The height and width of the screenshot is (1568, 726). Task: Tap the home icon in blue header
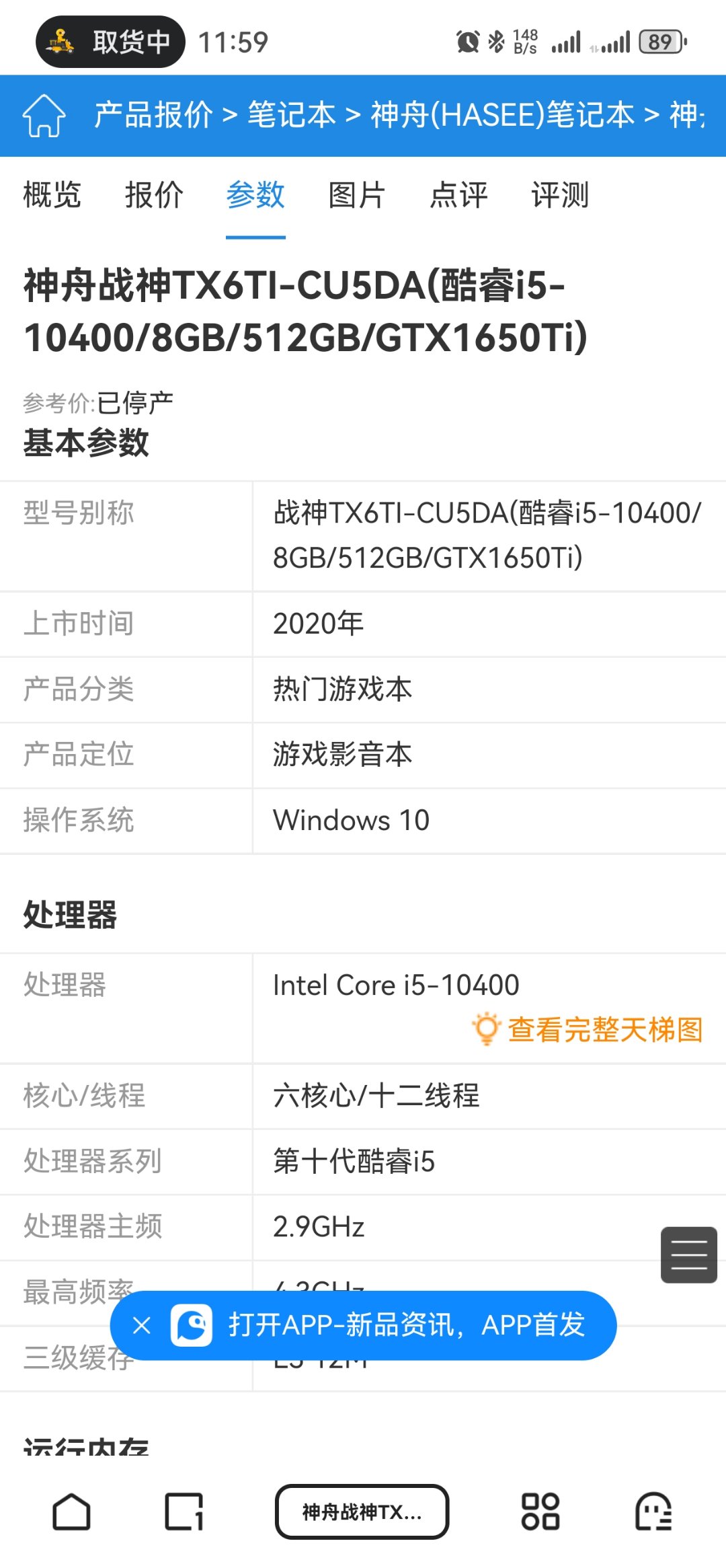pyautogui.click(x=44, y=115)
